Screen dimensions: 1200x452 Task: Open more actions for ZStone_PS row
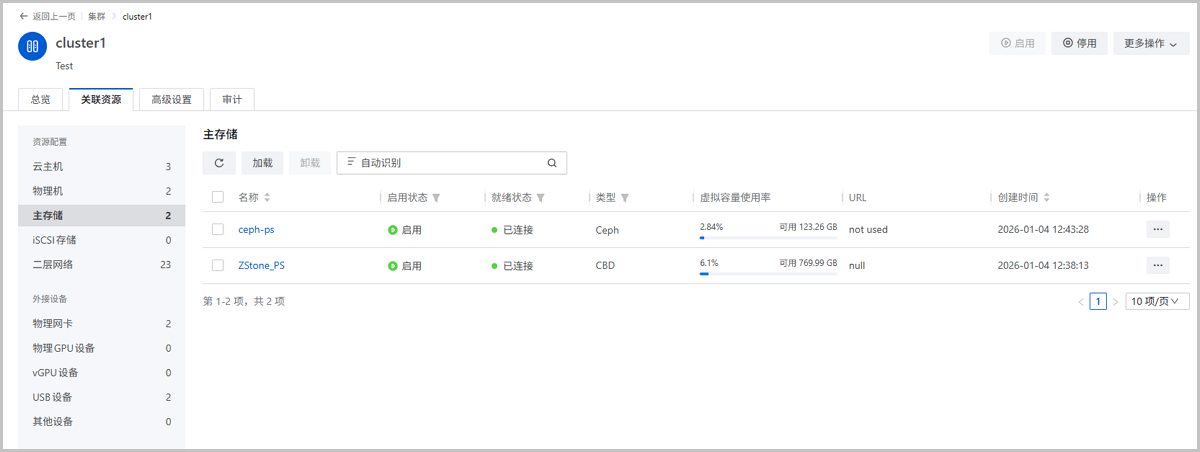(x=1158, y=265)
